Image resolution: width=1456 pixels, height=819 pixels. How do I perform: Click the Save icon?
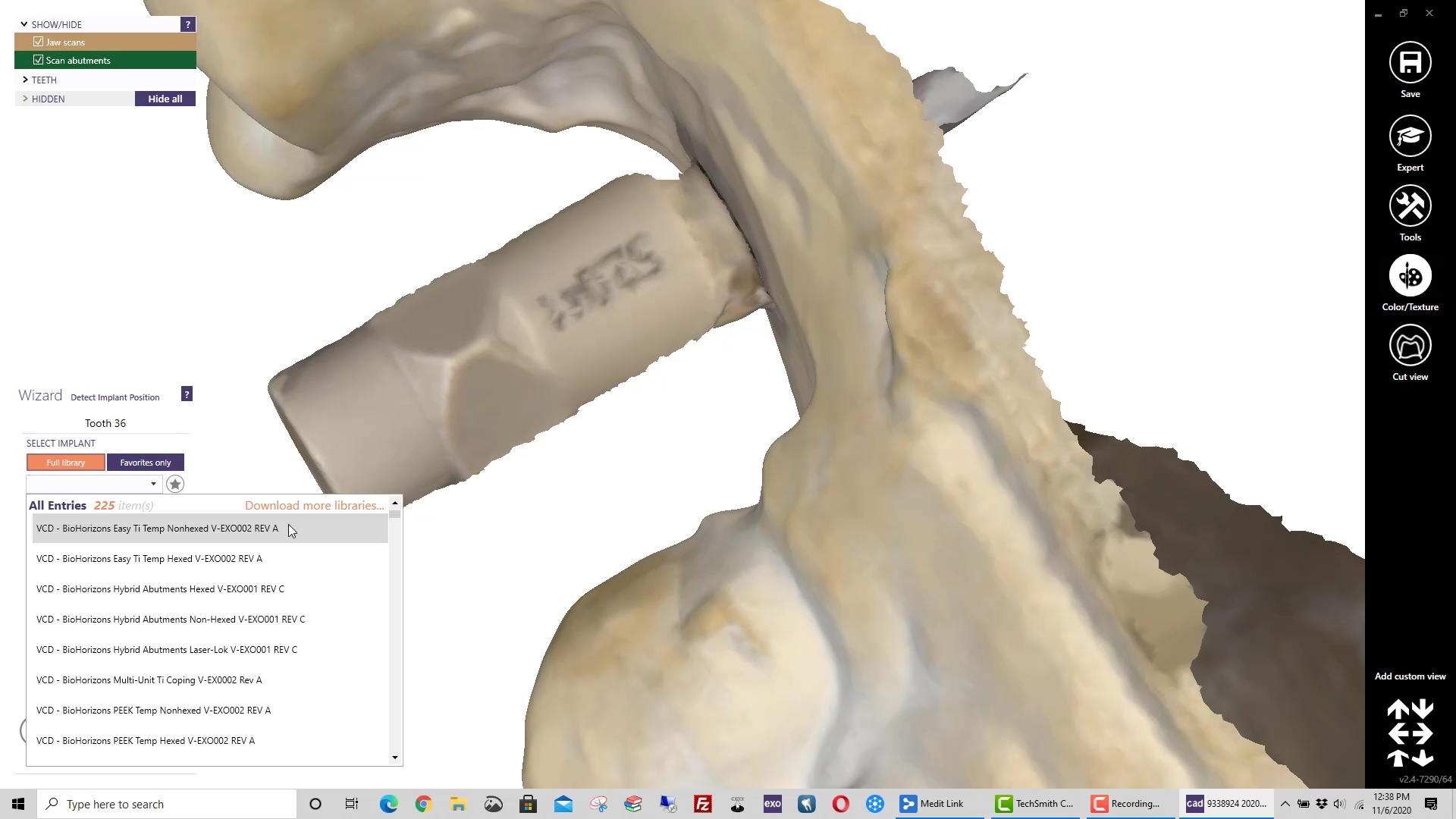tap(1410, 62)
